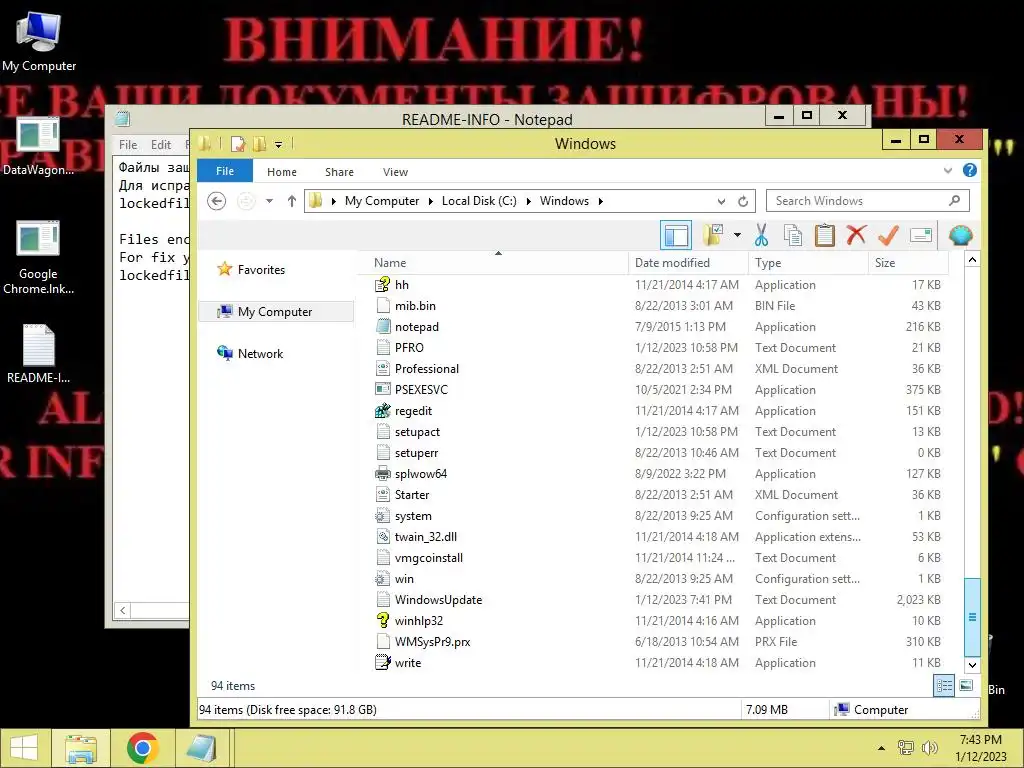
Task: Click the Back navigation arrow
Action: pos(217,201)
